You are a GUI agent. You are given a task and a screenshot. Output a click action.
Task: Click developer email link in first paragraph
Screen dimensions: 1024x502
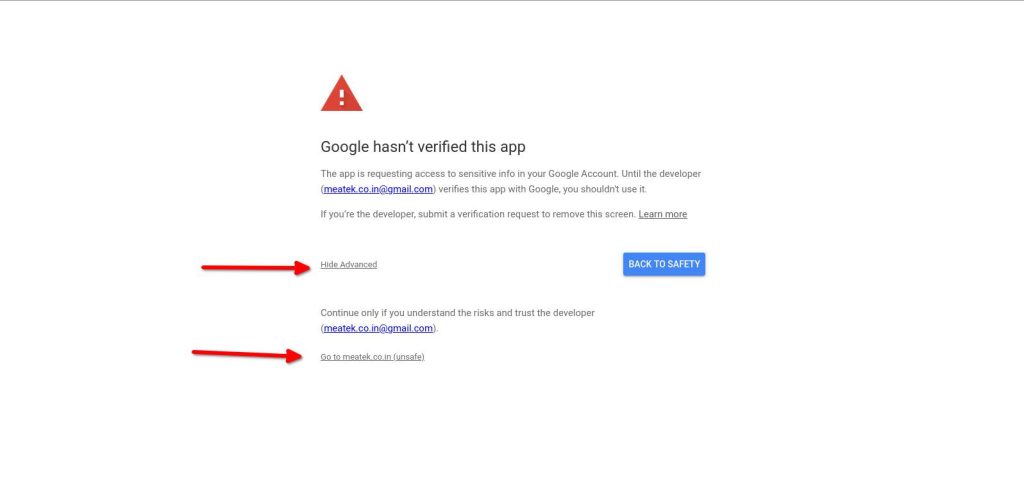point(378,189)
